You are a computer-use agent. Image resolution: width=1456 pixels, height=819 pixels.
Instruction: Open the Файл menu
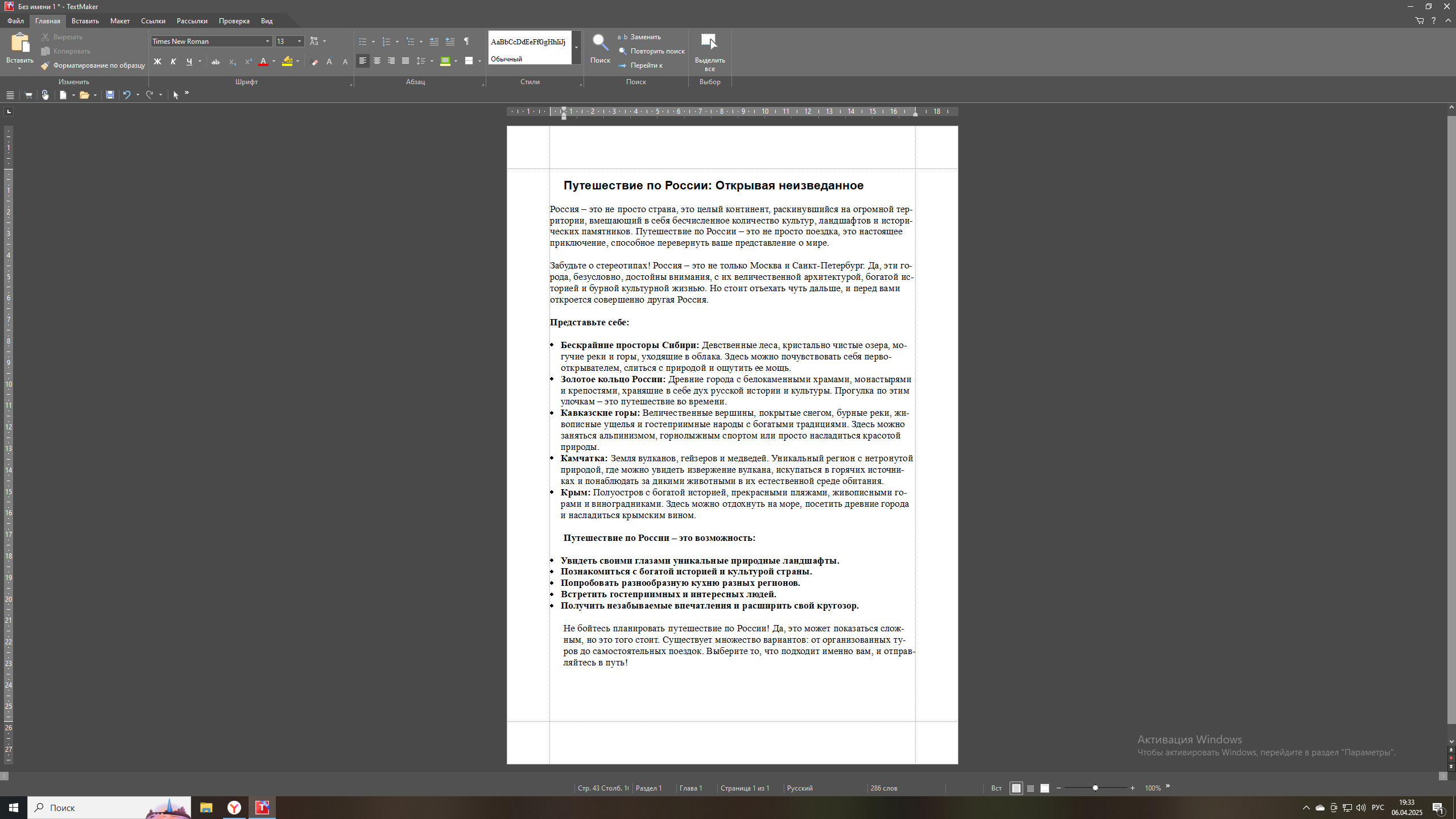point(15,21)
